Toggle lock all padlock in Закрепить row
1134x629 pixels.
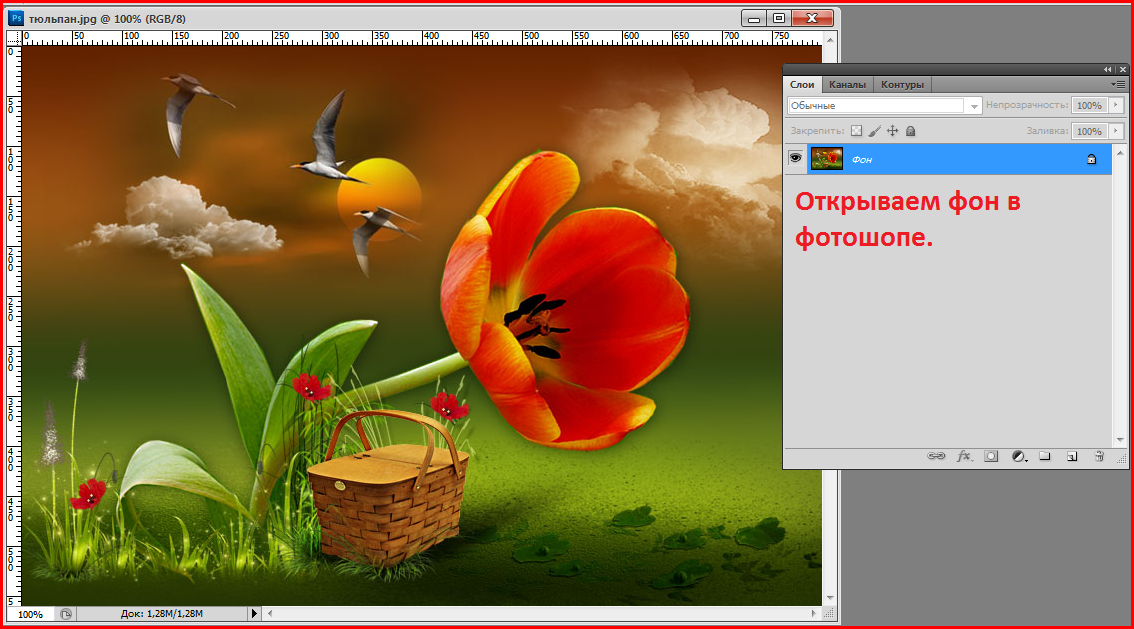[911, 131]
